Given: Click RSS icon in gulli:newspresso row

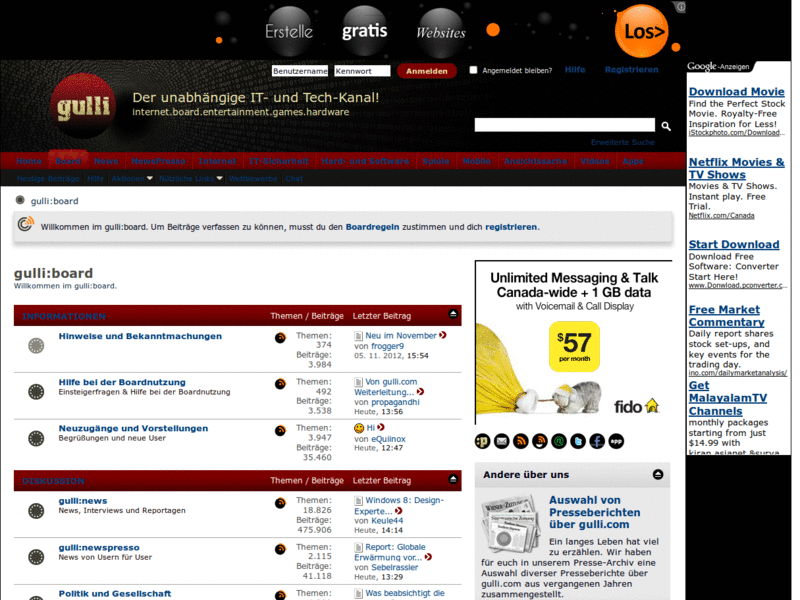Looking at the screenshot, I should click(x=280, y=549).
